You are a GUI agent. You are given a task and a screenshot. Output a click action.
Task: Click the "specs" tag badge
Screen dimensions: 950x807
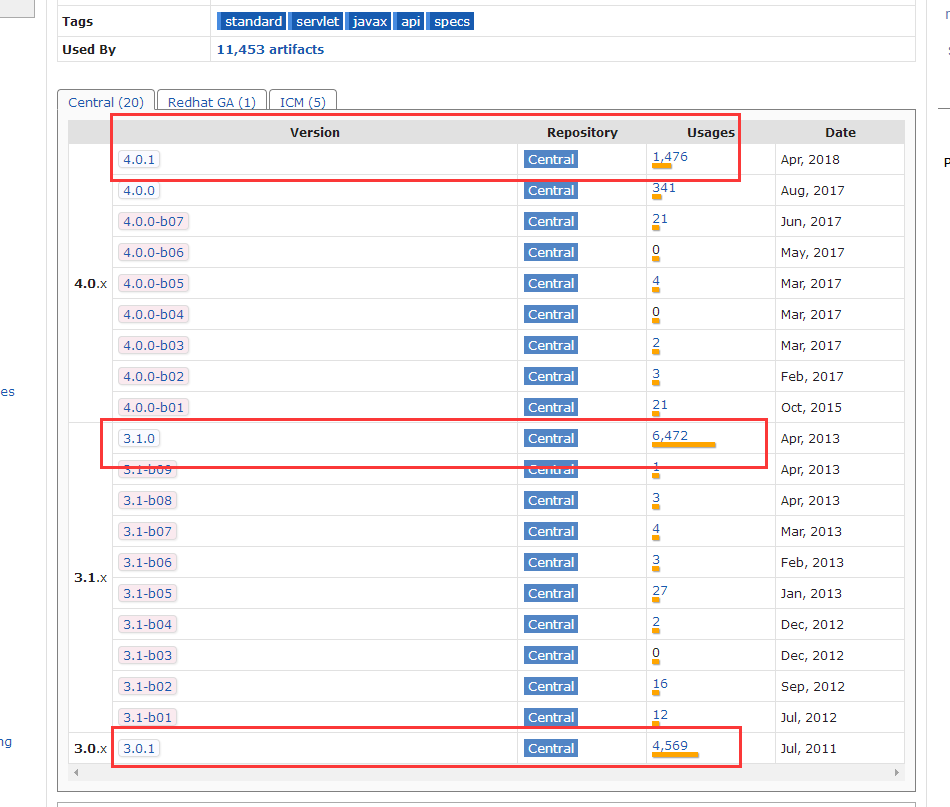point(450,20)
